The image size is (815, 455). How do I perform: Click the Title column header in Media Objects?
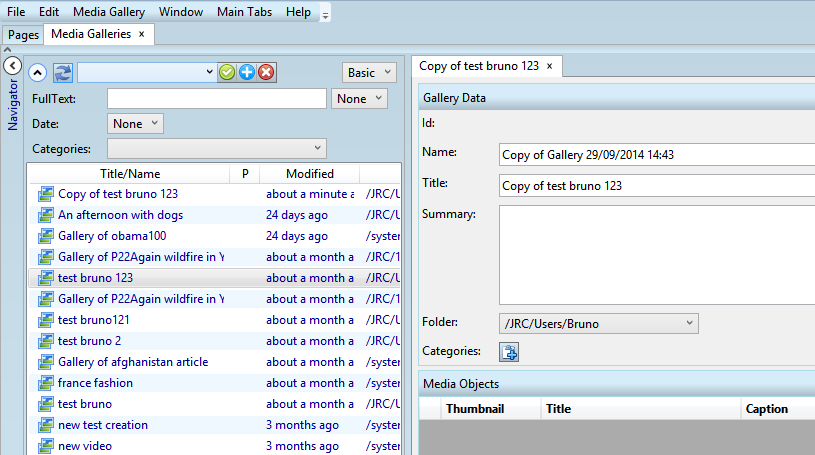click(640, 409)
